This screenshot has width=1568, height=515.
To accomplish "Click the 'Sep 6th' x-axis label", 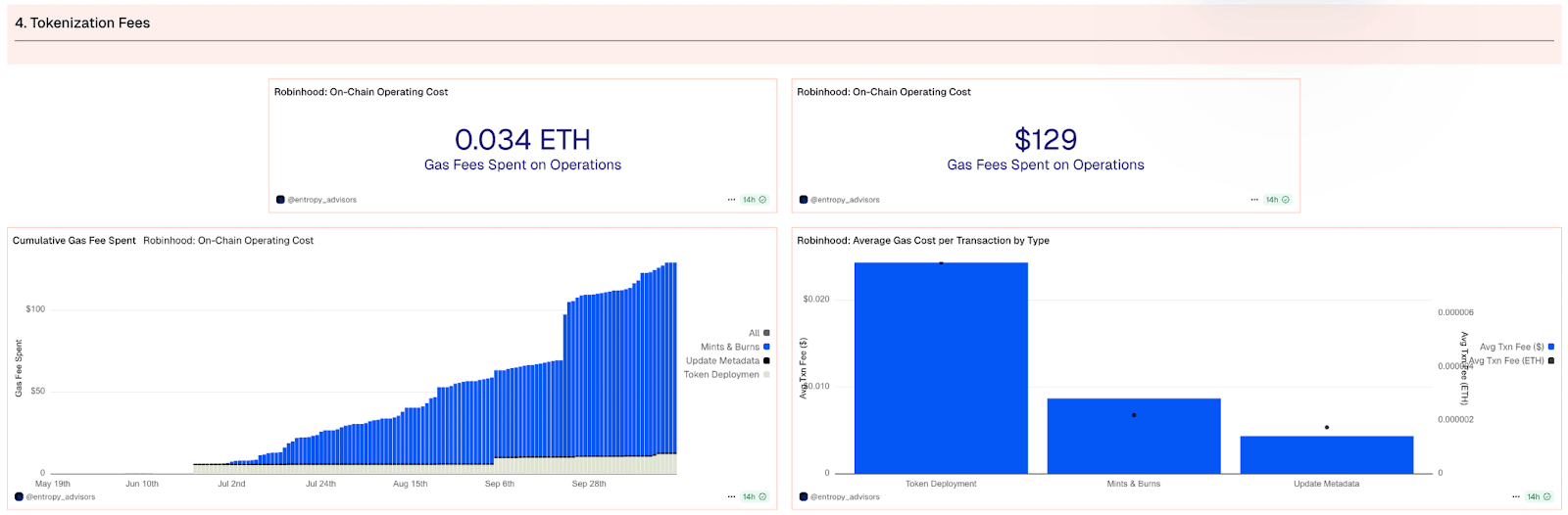I will click(500, 484).
